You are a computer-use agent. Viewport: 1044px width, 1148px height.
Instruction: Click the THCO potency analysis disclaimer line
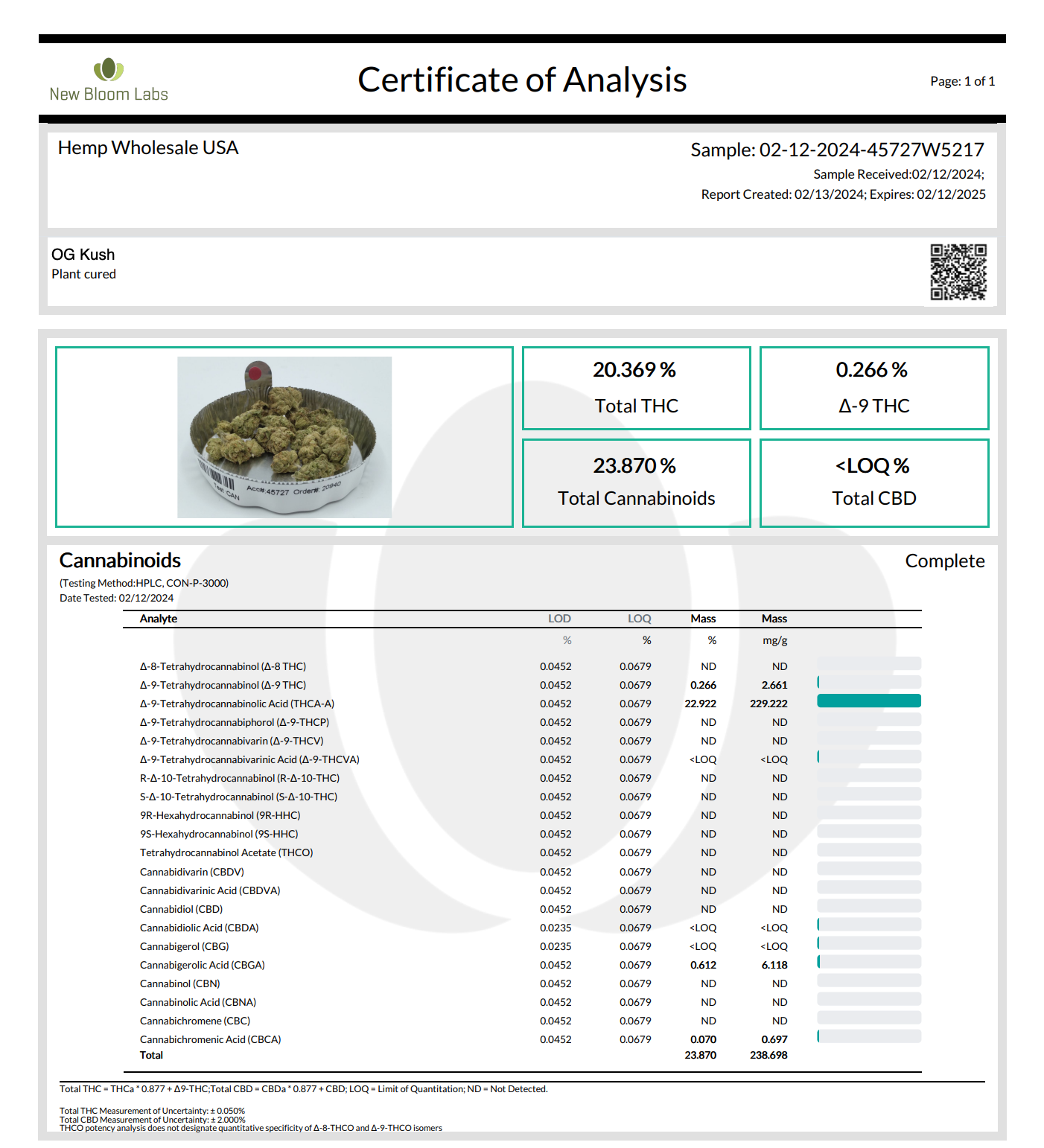point(251,1128)
